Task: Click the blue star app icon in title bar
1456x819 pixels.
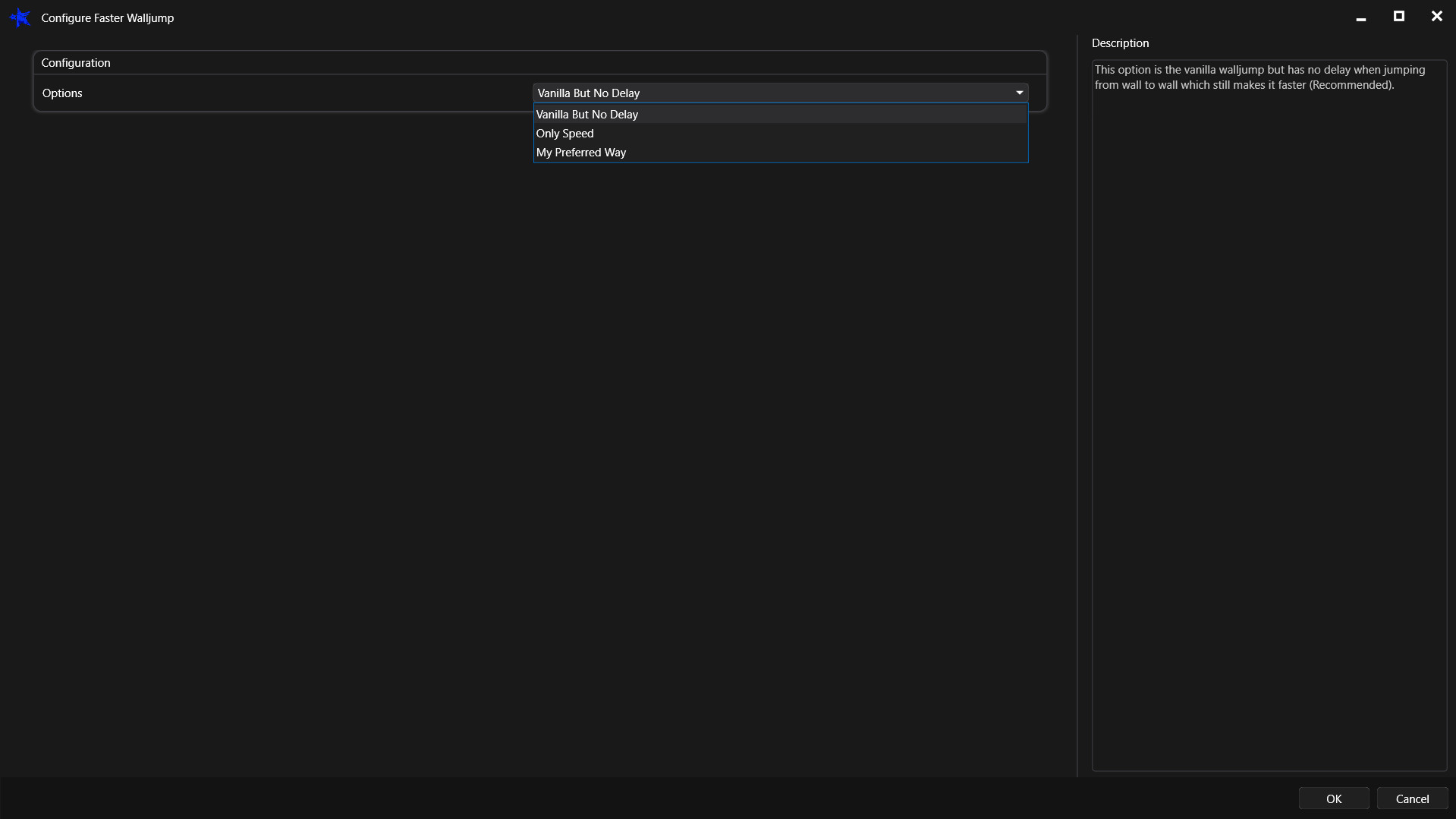Action: point(20,17)
